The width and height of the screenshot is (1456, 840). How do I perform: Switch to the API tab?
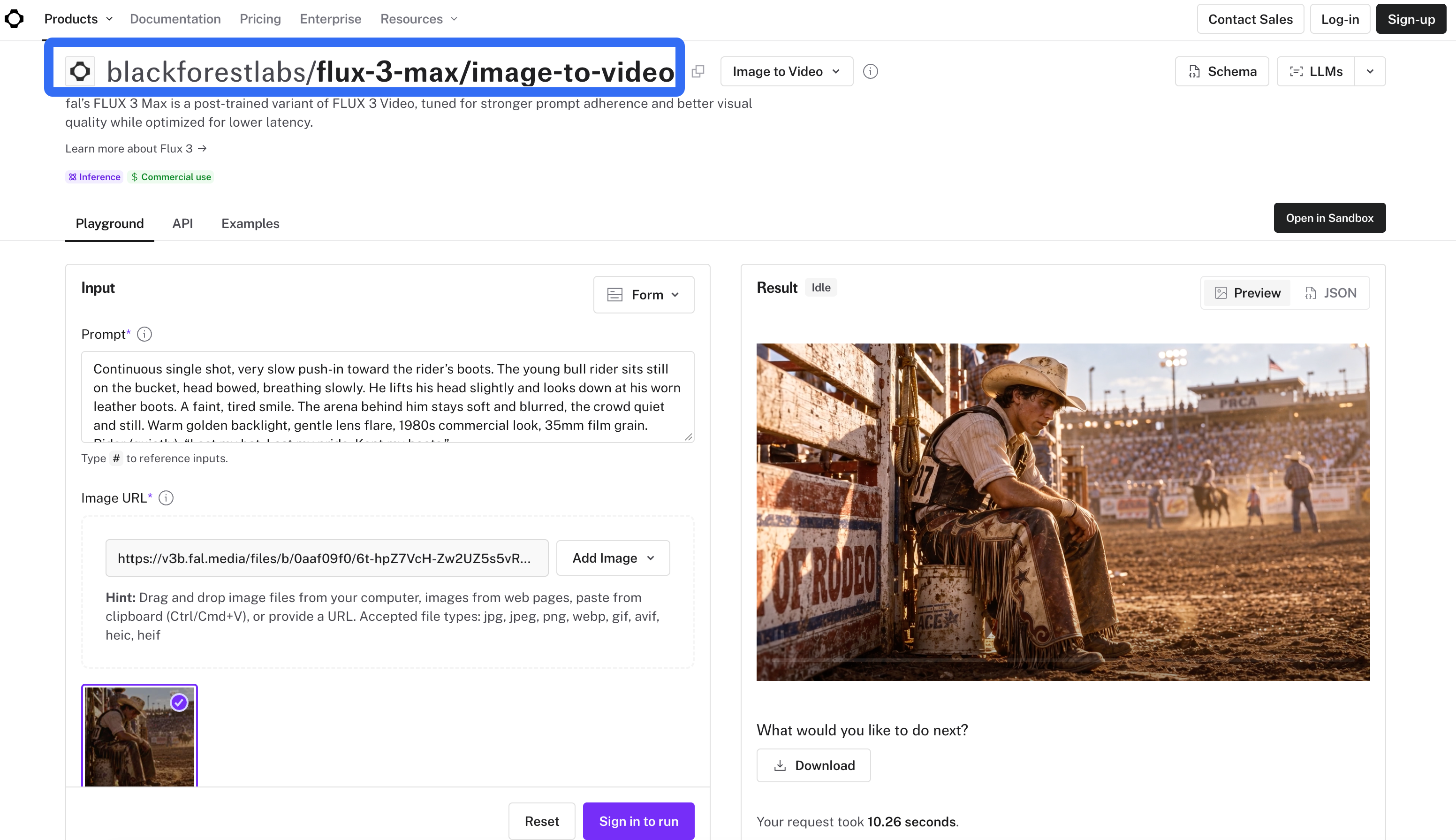(182, 223)
